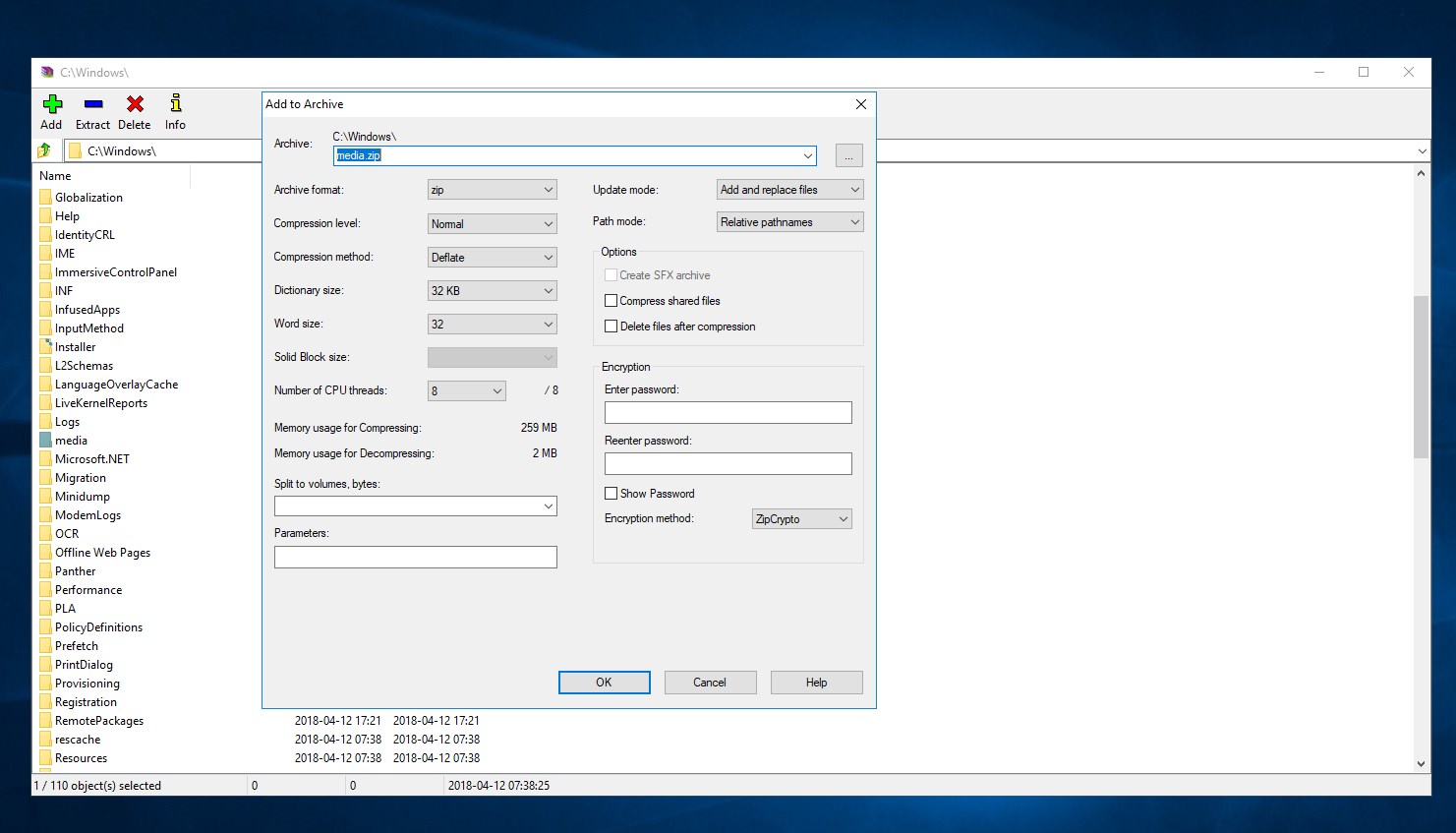Open the yellow Info toolbar icon
This screenshot has width=1456, height=833.
[176, 103]
